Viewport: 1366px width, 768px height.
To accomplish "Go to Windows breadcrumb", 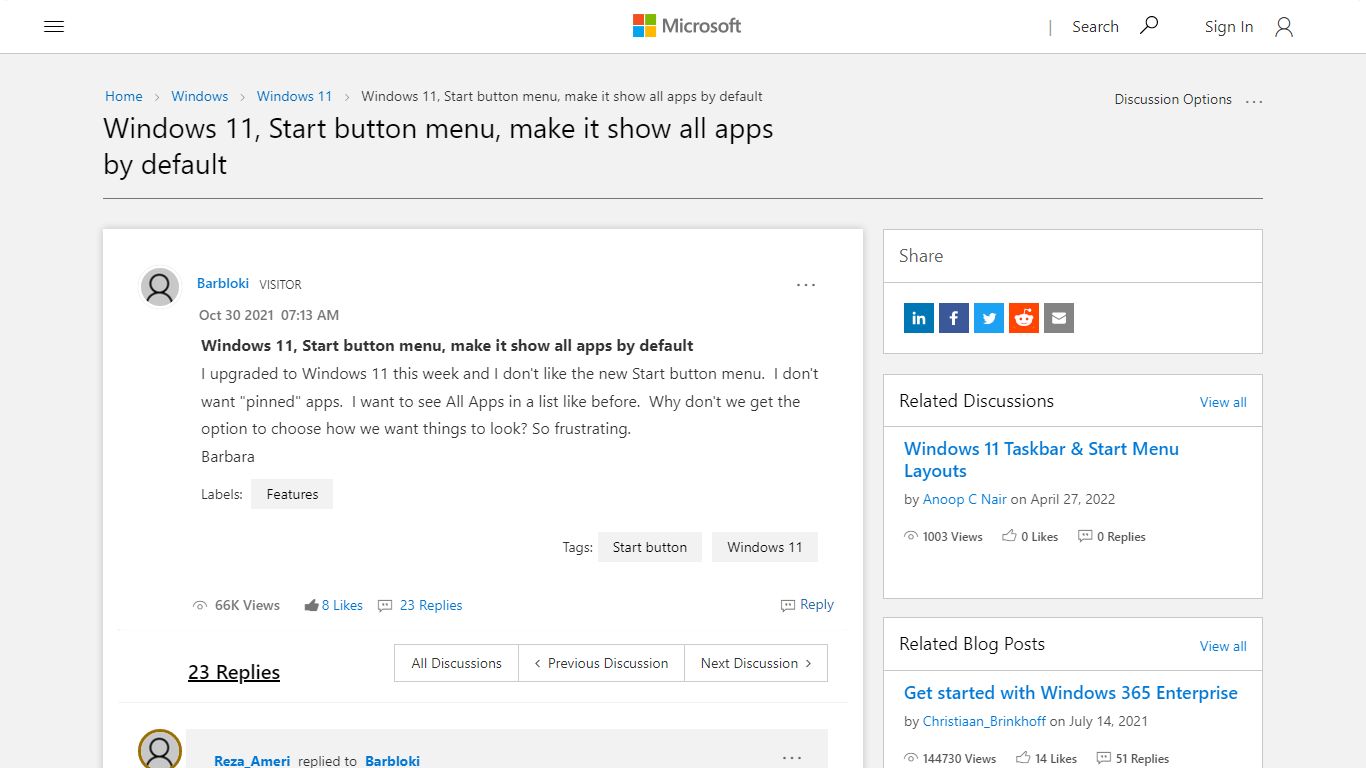I will [x=200, y=96].
